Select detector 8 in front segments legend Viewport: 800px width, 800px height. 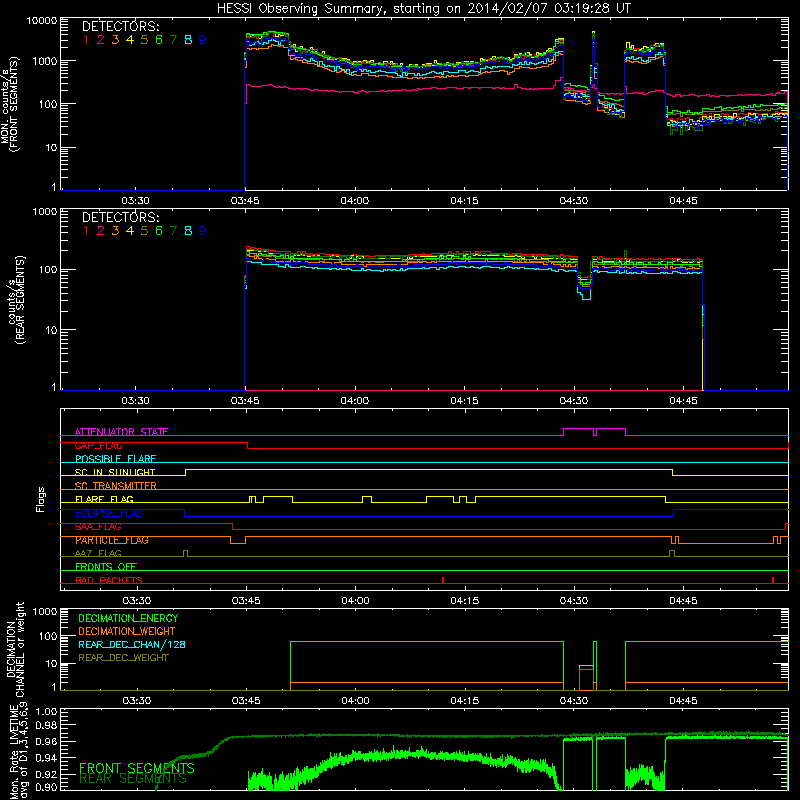click(x=188, y=40)
